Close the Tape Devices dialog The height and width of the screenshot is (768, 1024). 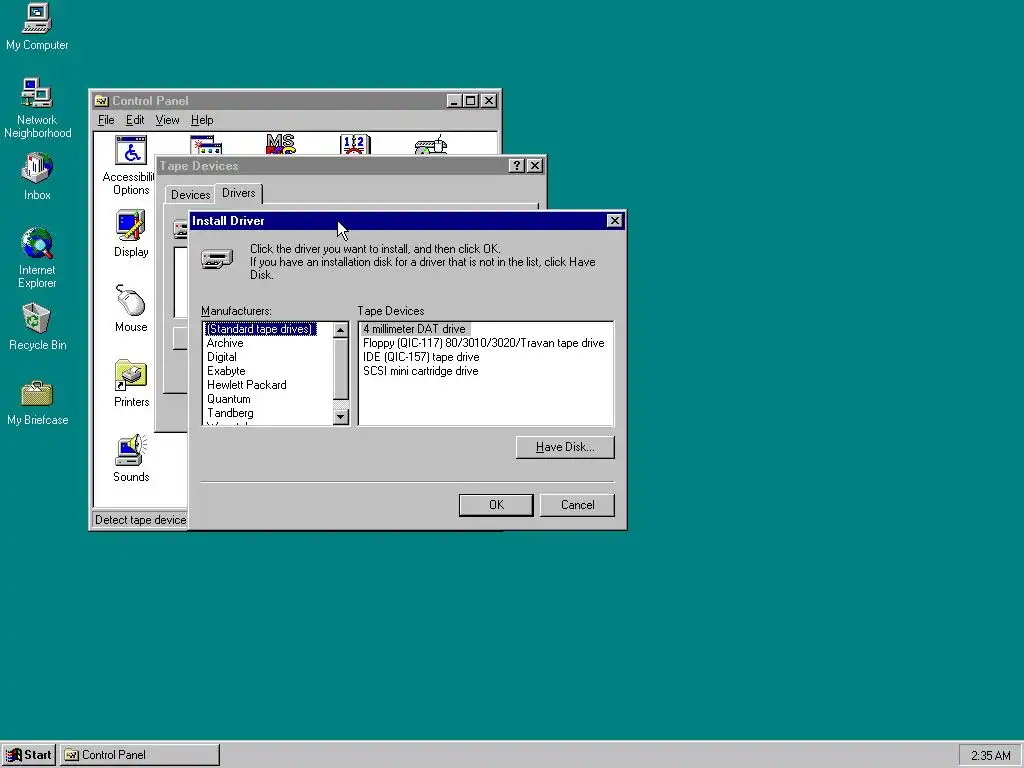pos(535,166)
